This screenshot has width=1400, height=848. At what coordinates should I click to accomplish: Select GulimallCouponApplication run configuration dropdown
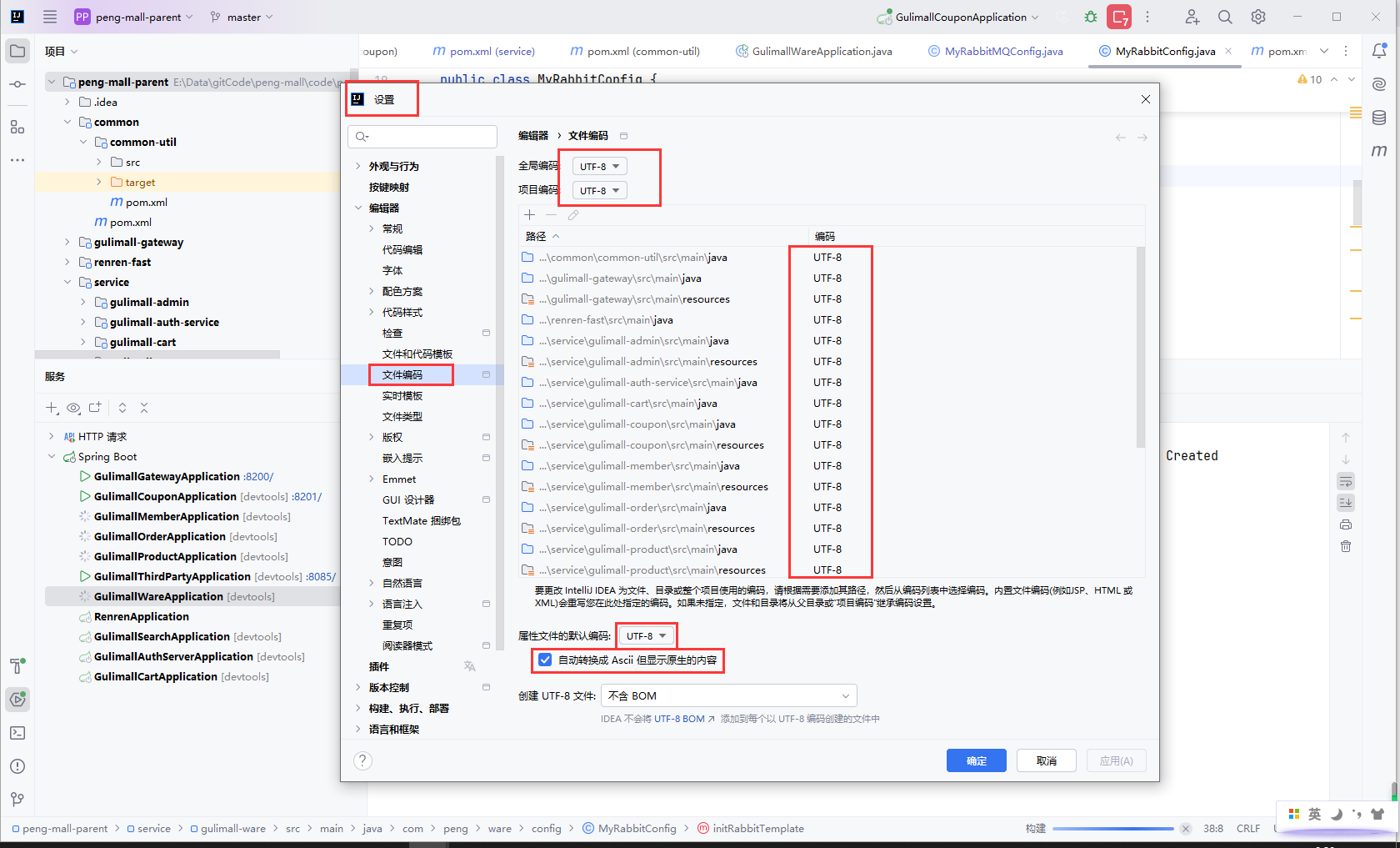[x=958, y=17]
